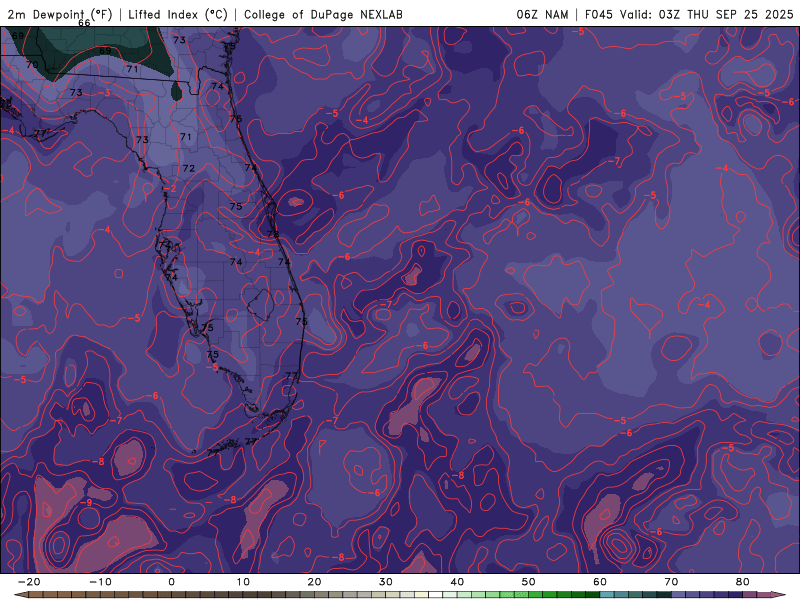Click the 'College of DuPage NEXLAB' text

[323, 14]
